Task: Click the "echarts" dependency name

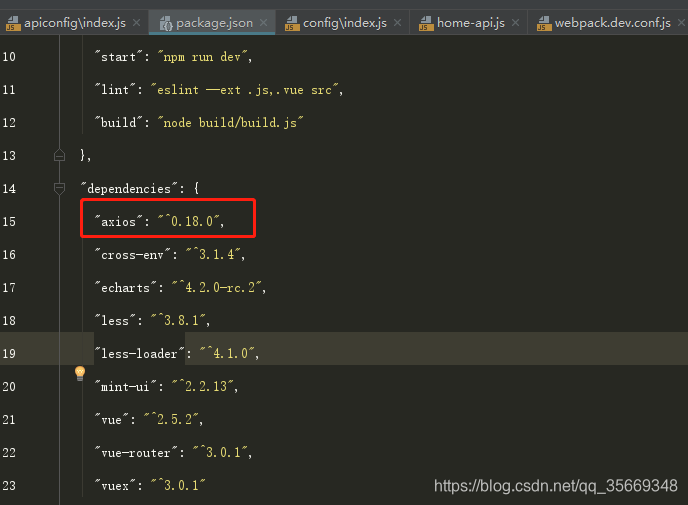Action: pos(125,287)
